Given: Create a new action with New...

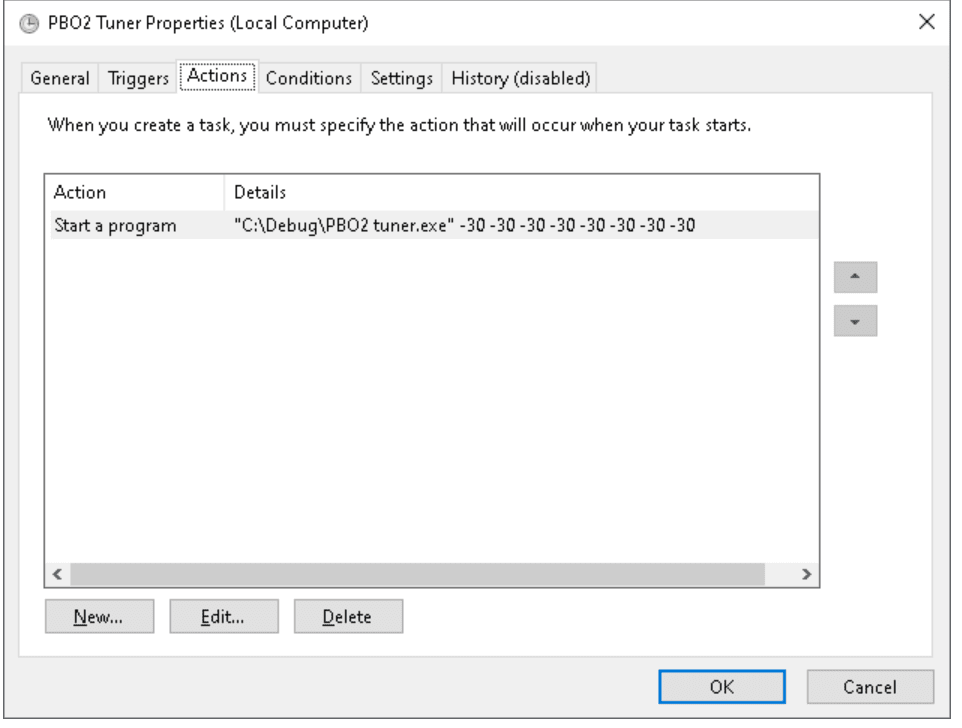Looking at the screenshot, I should pyautogui.click(x=99, y=617).
